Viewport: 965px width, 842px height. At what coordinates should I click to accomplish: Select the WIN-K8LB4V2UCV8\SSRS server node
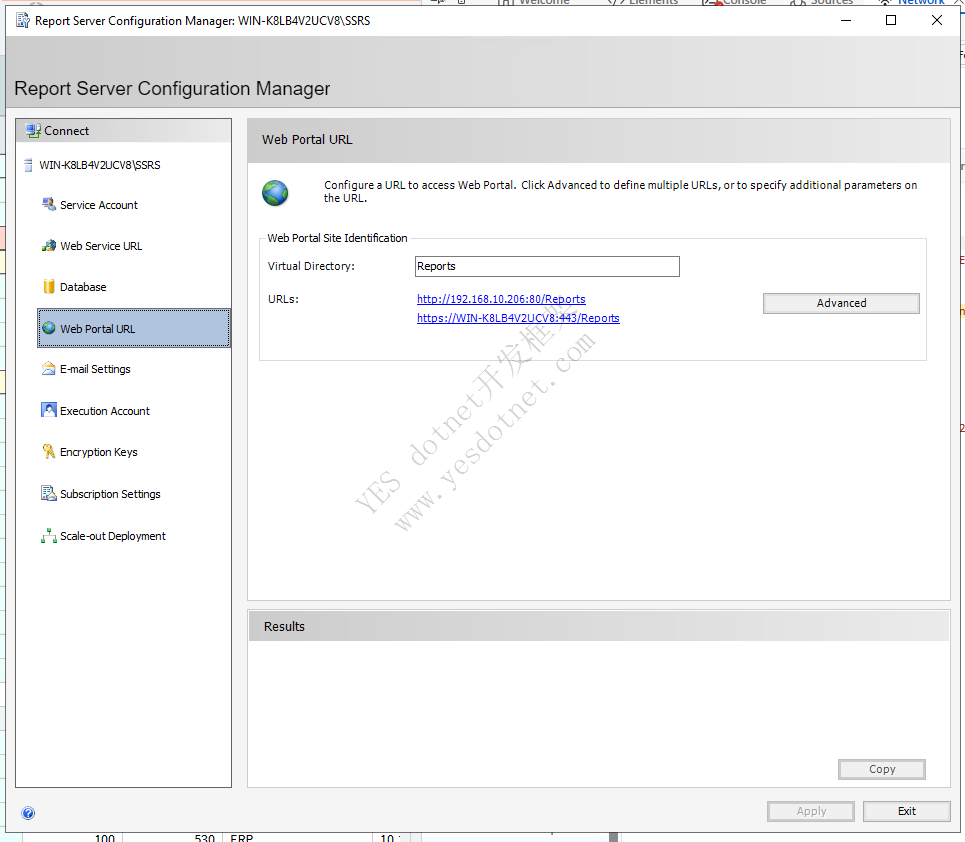click(x=99, y=165)
